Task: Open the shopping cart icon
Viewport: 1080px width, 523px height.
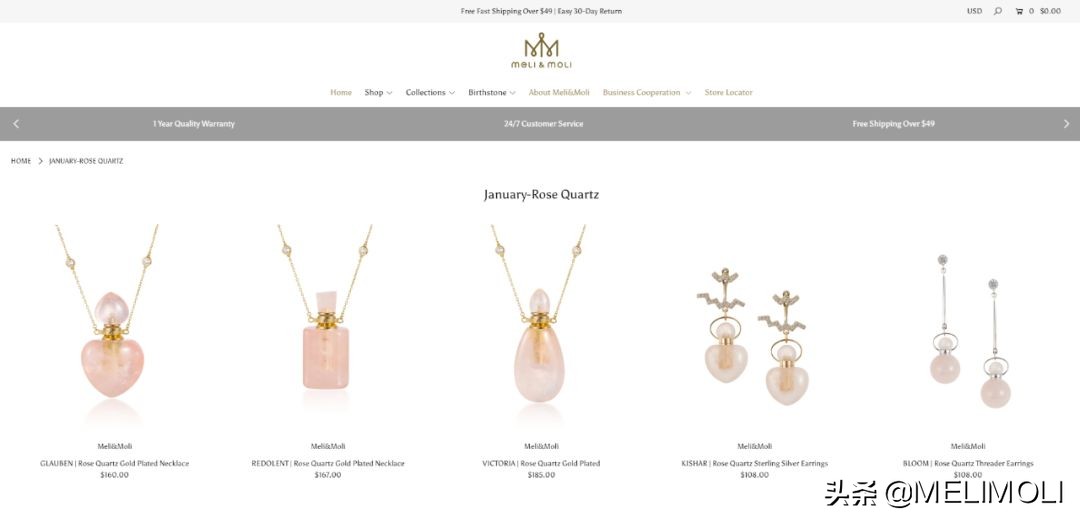Action: (1019, 11)
